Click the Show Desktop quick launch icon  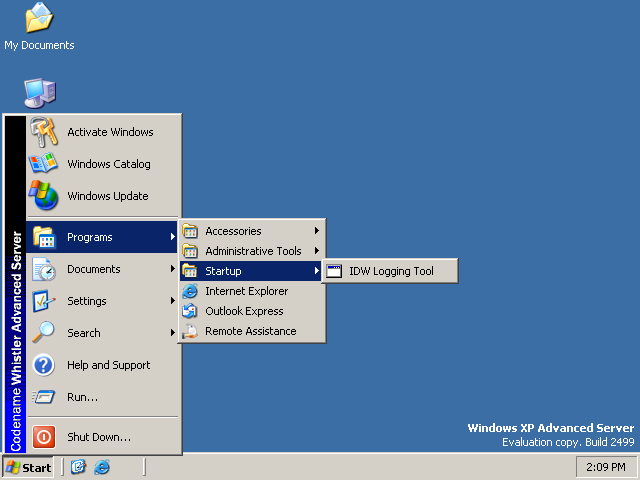point(78,467)
